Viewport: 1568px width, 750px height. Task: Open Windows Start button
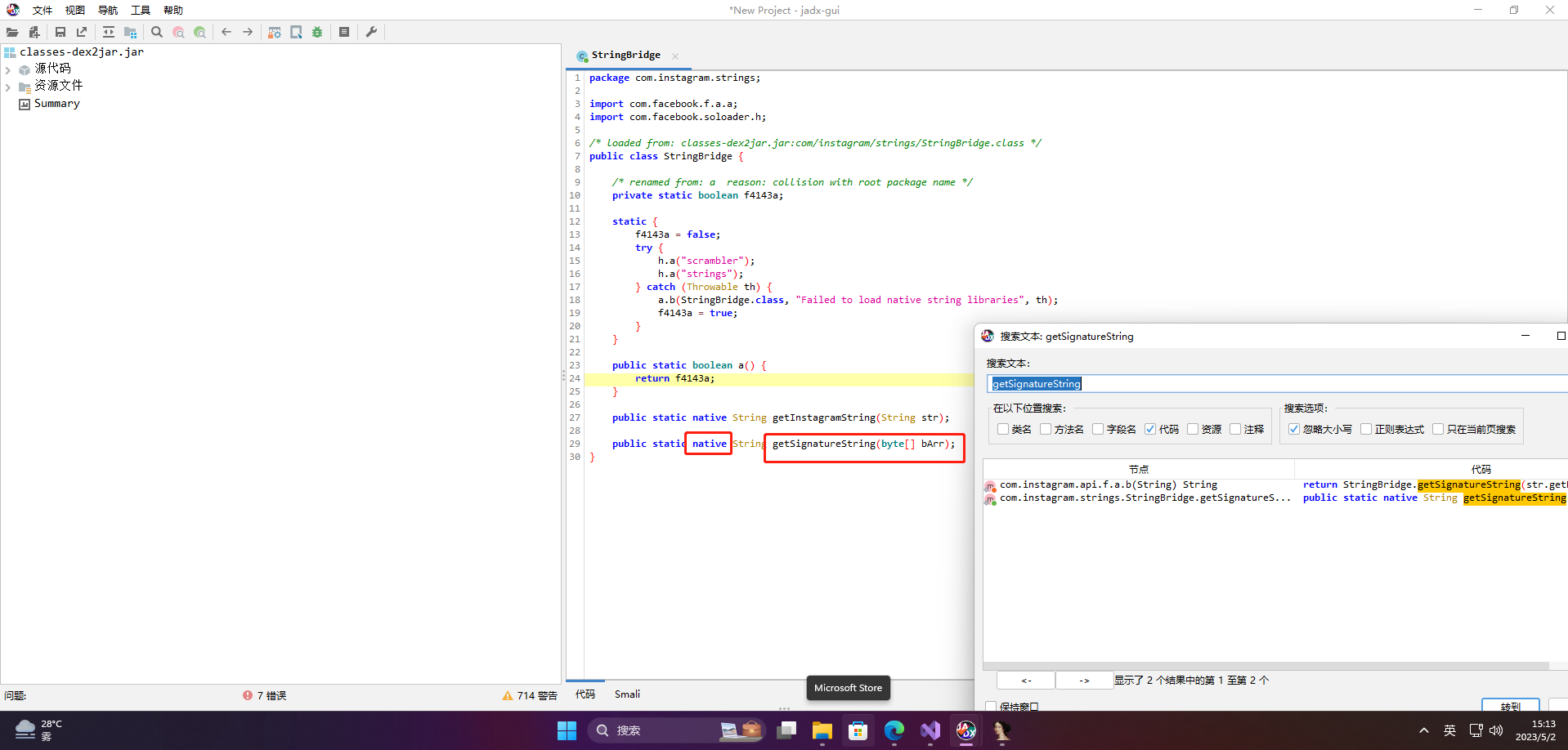567,730
